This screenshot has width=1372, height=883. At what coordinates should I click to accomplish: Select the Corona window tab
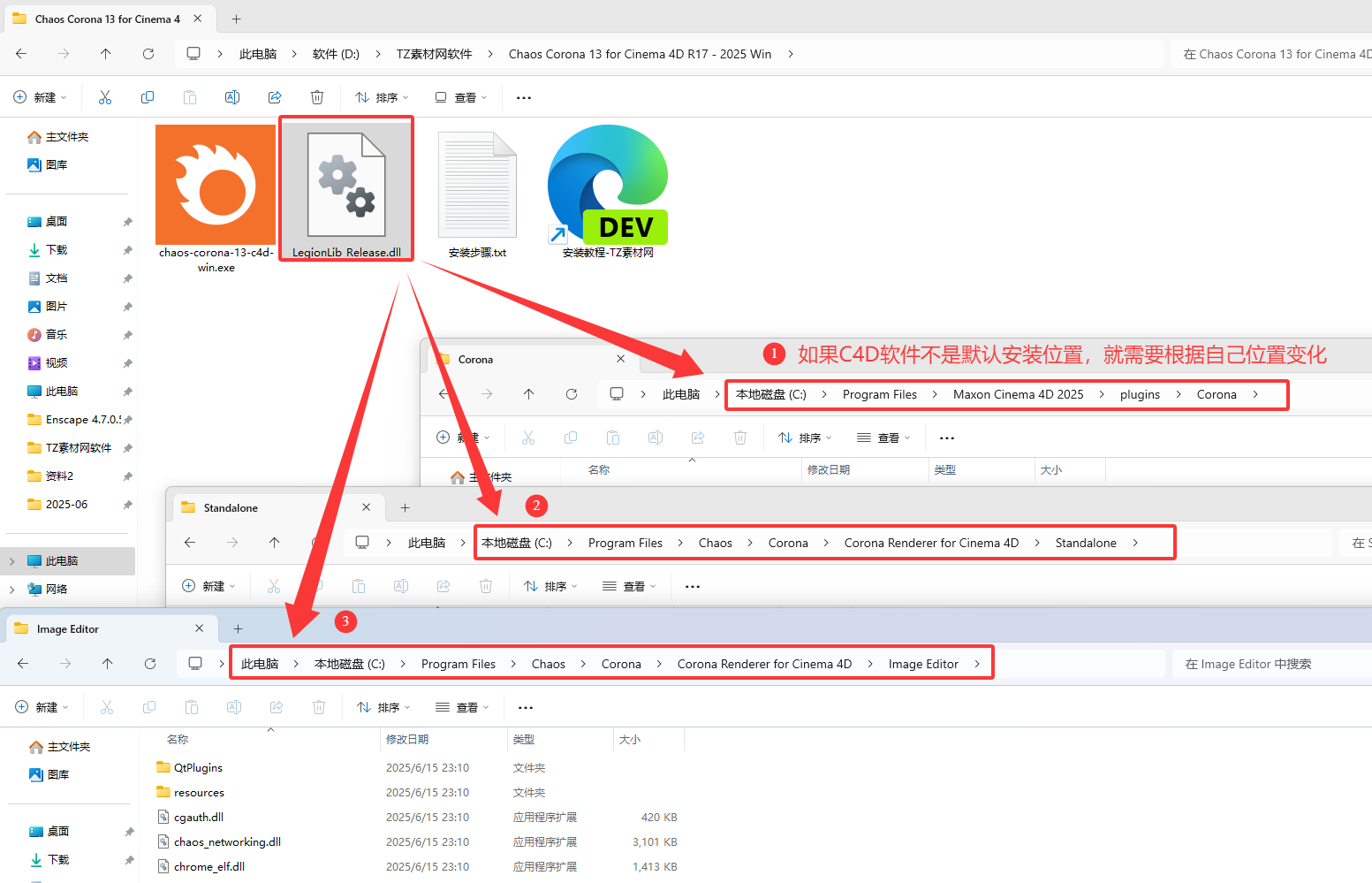point(533,360)
